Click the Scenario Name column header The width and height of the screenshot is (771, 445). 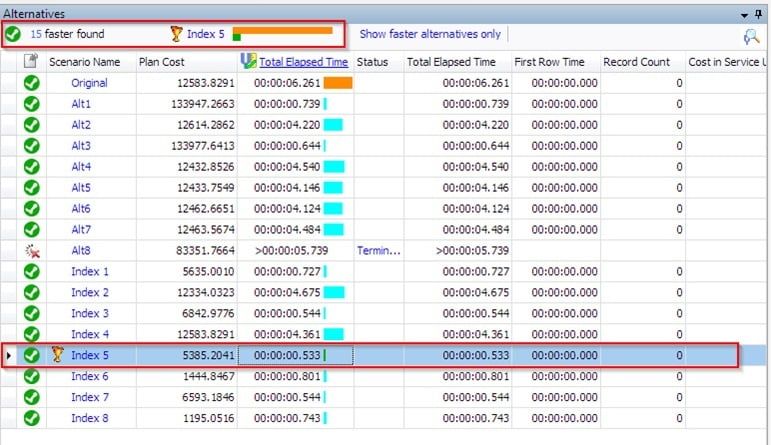click(85, 62)
